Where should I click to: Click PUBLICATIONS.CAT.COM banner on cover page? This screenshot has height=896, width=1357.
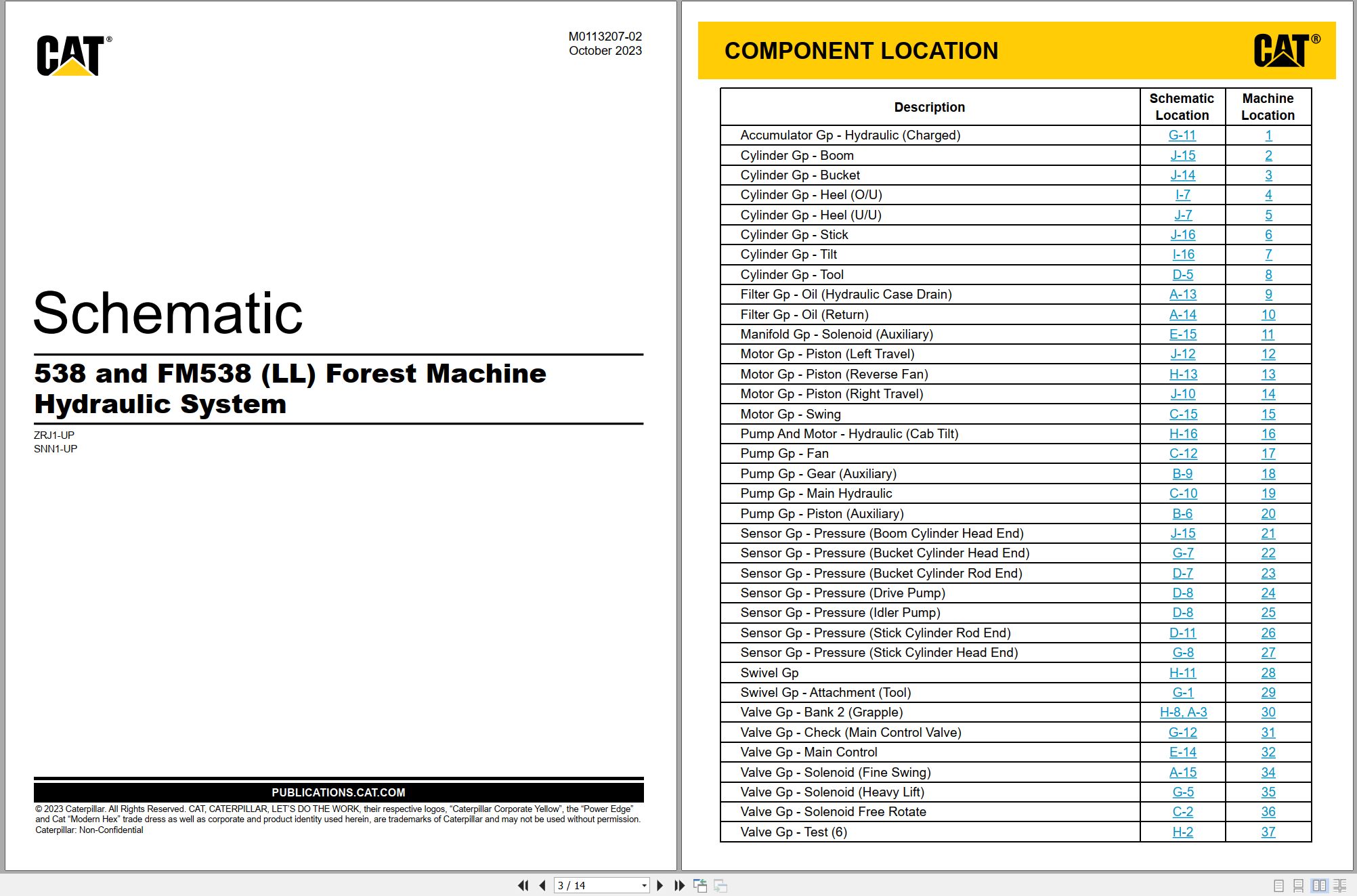[x=339, y=792]
